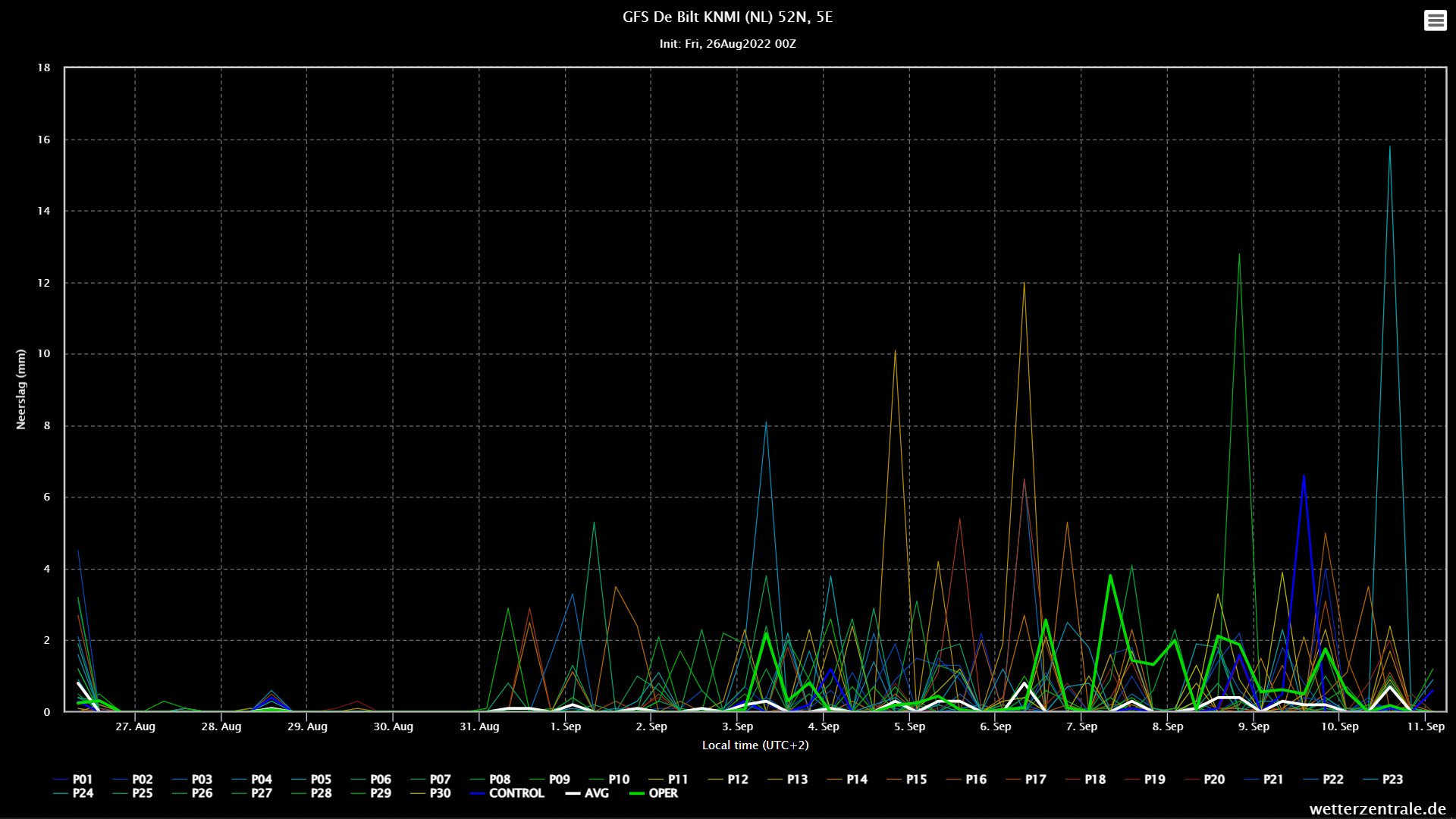The height and width of the screenshot is (819, 1456).
Task: Click the 12 mm orange peak on 6 Sep
Action: click(x=1024, y=283)
